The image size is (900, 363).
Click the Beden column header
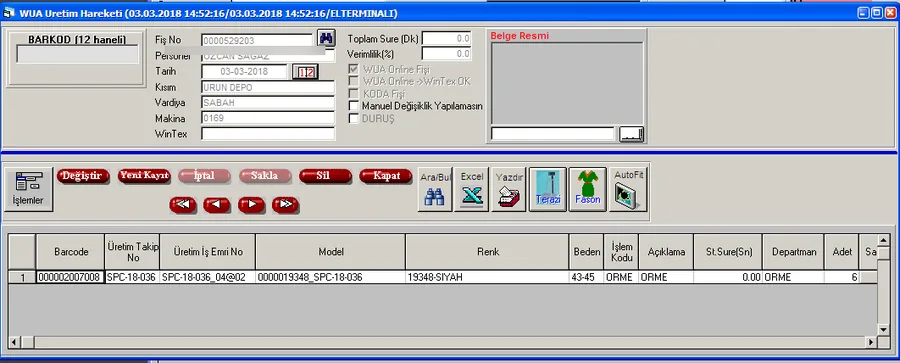pyautogui.click(x=587, y=252)
